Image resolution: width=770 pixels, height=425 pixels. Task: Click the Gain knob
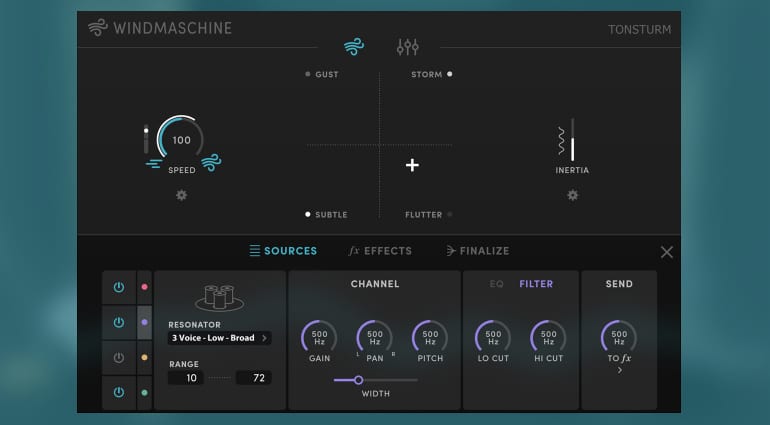click(x=319, y=338)
